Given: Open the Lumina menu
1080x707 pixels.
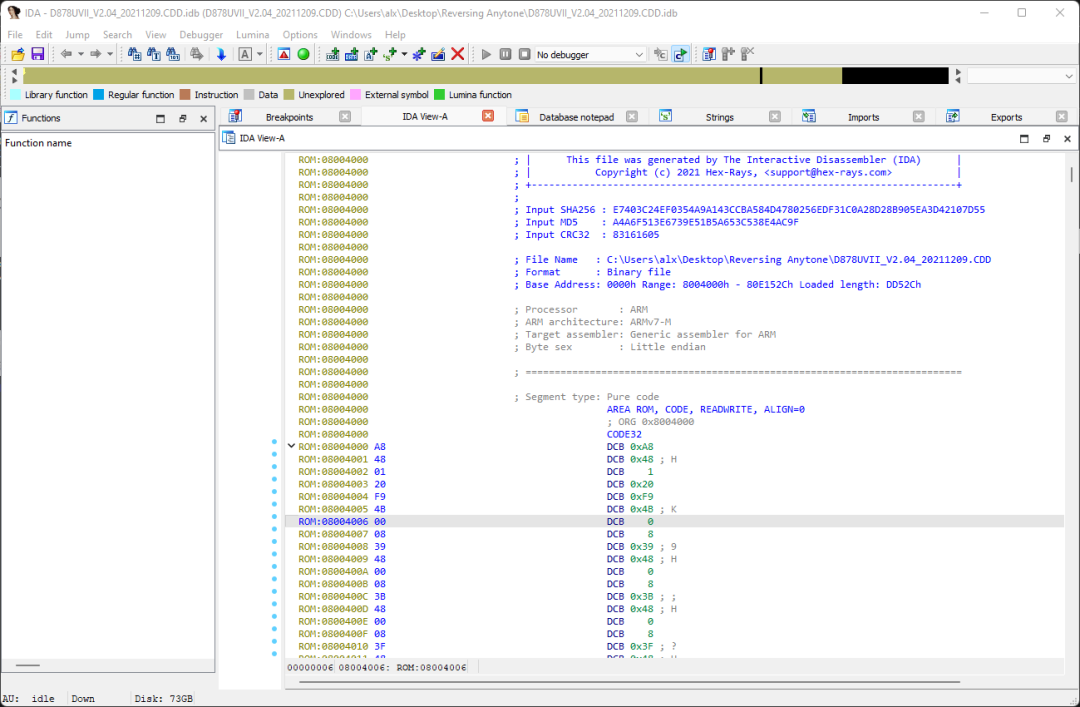Looking at the screenshot, I should pos(252,35).
